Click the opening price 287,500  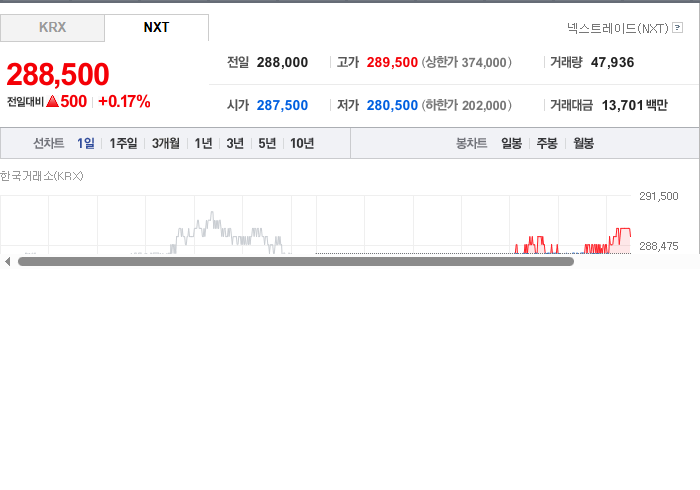click(x=282, y=105)
